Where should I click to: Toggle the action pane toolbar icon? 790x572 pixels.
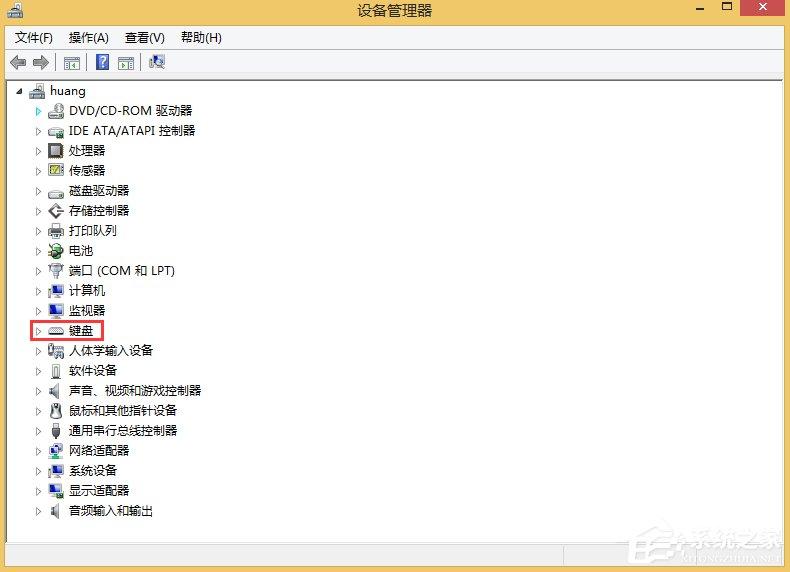(126, 63)
